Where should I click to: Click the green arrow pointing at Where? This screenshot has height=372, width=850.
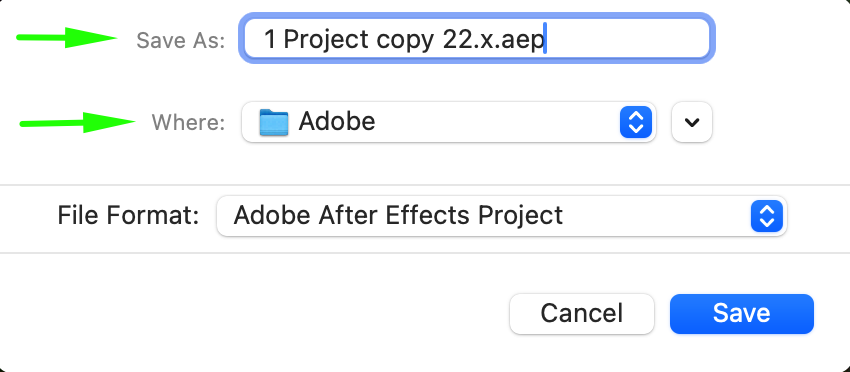click(x=78, y=123)
